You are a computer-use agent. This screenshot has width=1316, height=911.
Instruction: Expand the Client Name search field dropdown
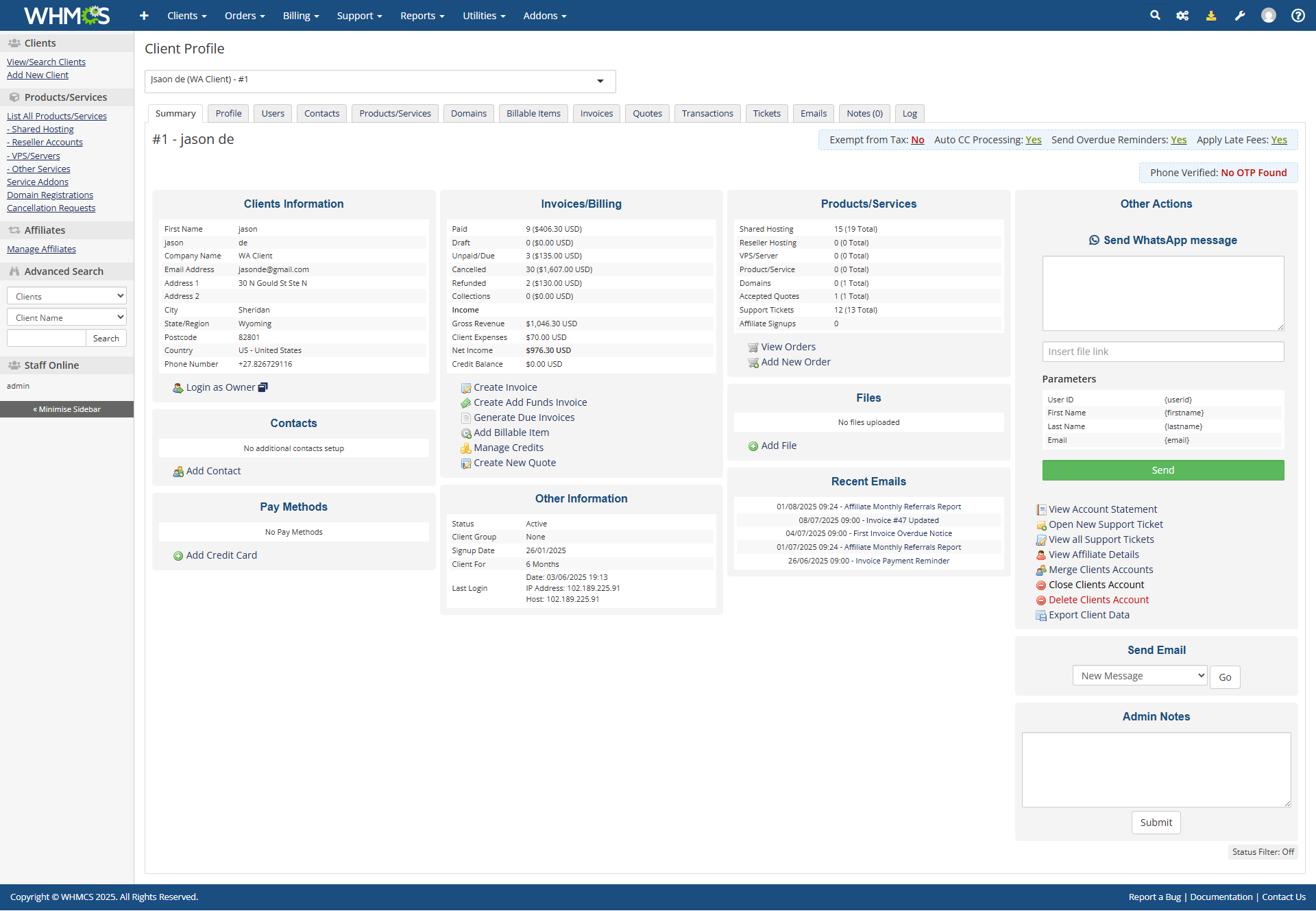66,317
